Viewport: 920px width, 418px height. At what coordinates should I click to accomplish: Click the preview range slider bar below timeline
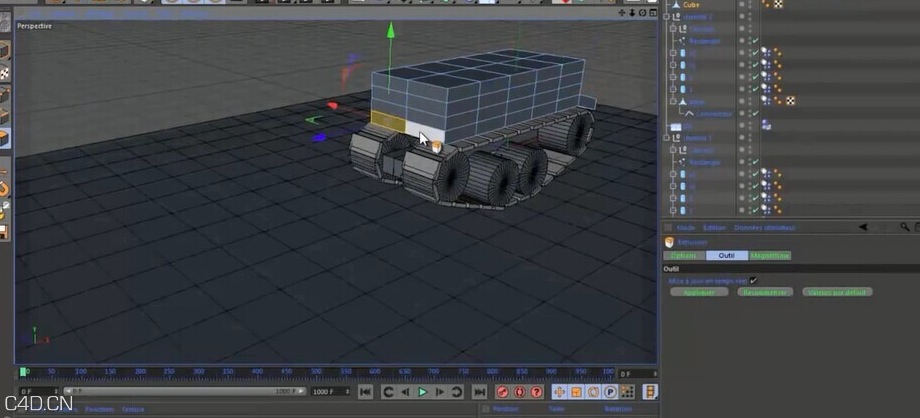point(184,392)
